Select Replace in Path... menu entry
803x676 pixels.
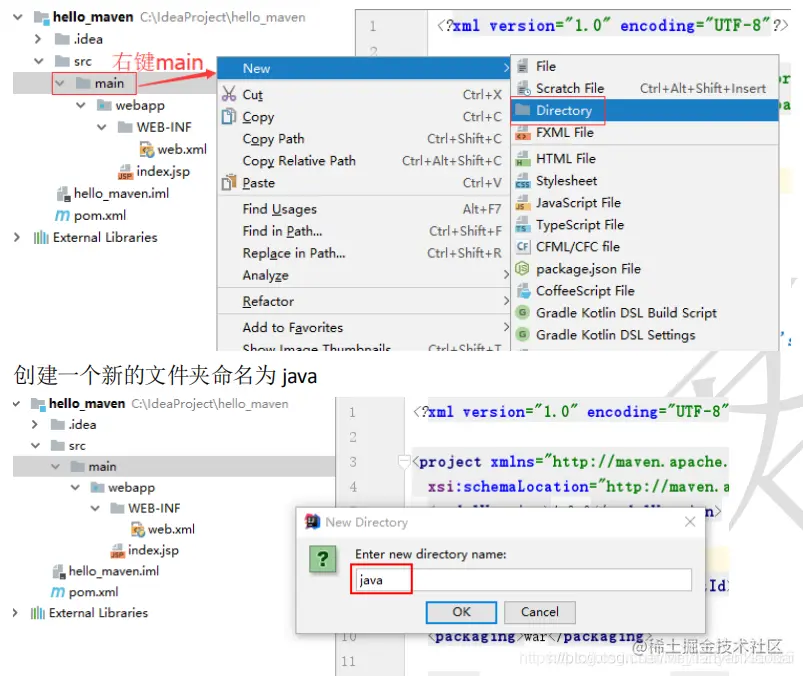click(x=364, y=253)
